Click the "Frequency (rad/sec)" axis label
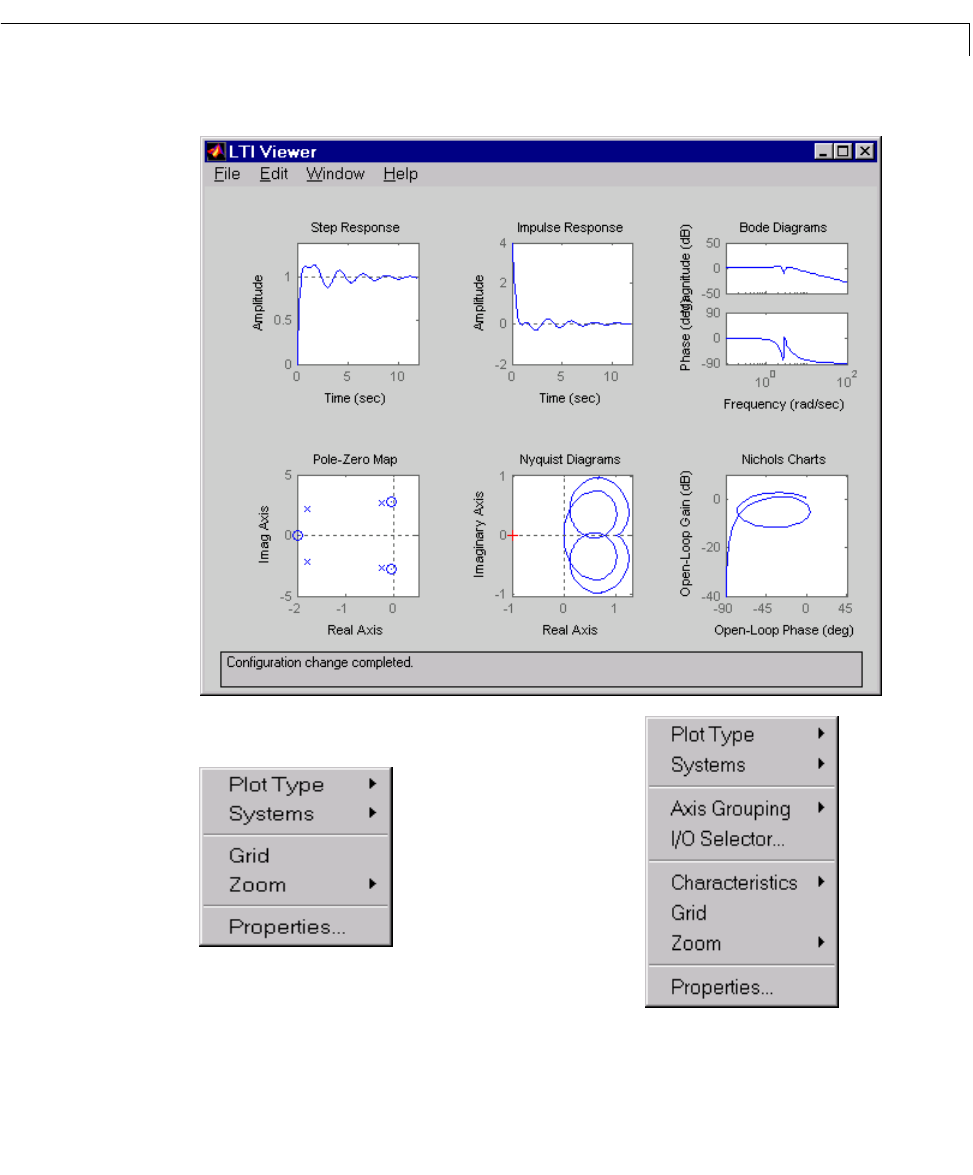 pos(783,404)
